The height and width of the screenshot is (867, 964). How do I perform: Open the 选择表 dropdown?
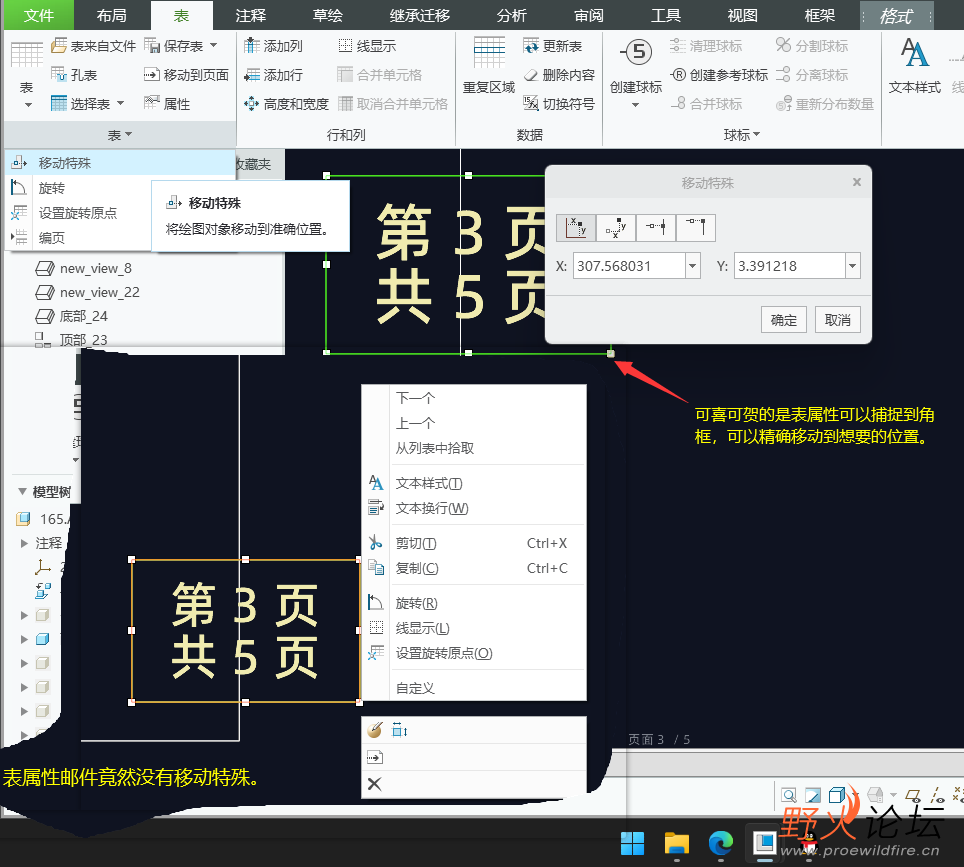[x=120, y=103]
